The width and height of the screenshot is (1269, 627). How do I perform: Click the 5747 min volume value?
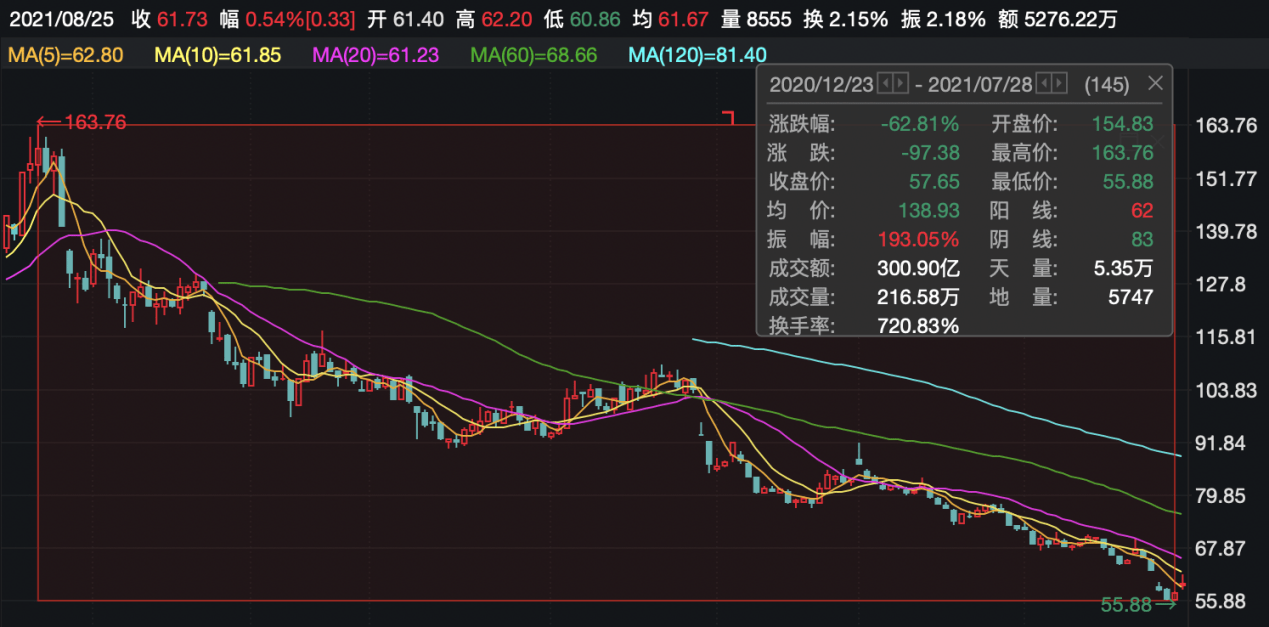[x=1130, y=297]
